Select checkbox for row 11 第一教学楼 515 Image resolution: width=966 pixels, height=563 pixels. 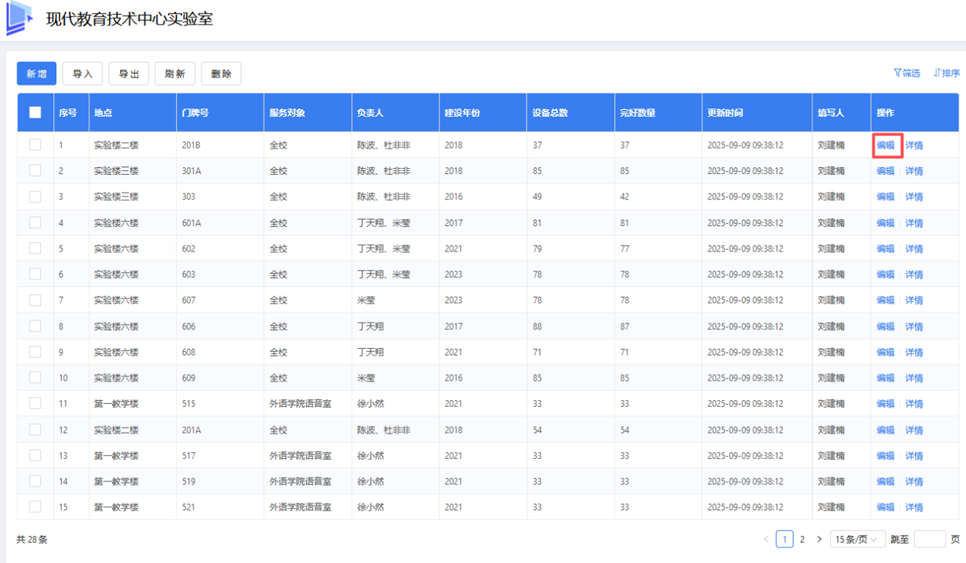click(x=35, y=403)
